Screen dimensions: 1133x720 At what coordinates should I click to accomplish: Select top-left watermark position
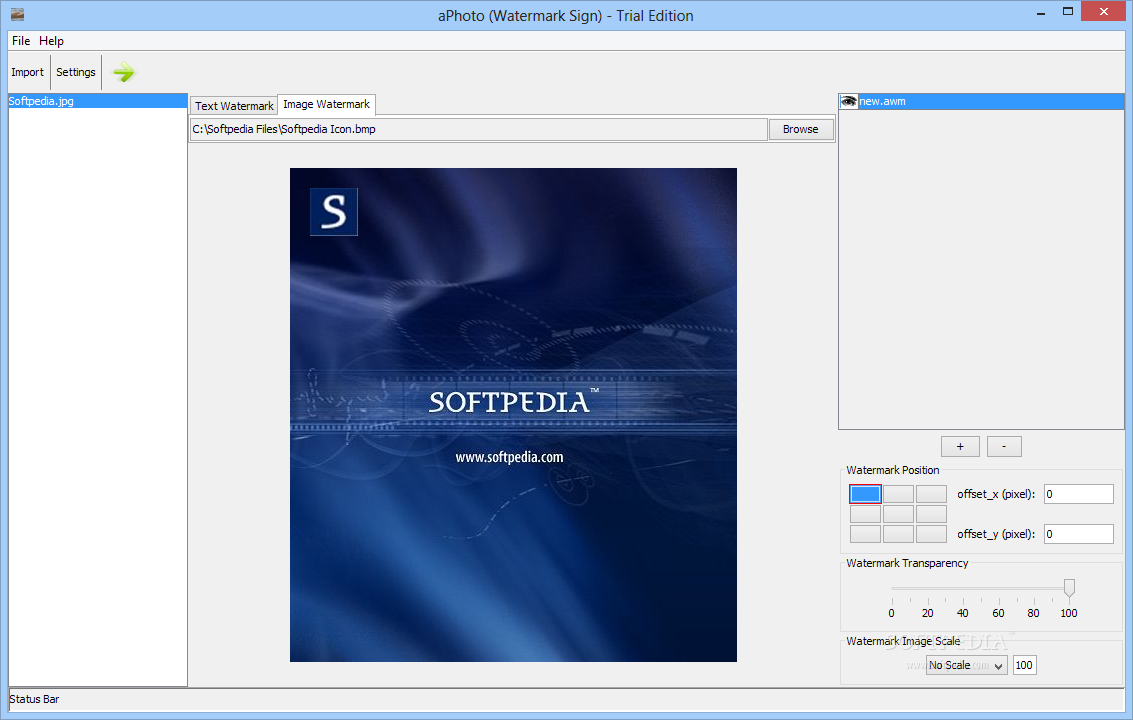coord(865,494)
